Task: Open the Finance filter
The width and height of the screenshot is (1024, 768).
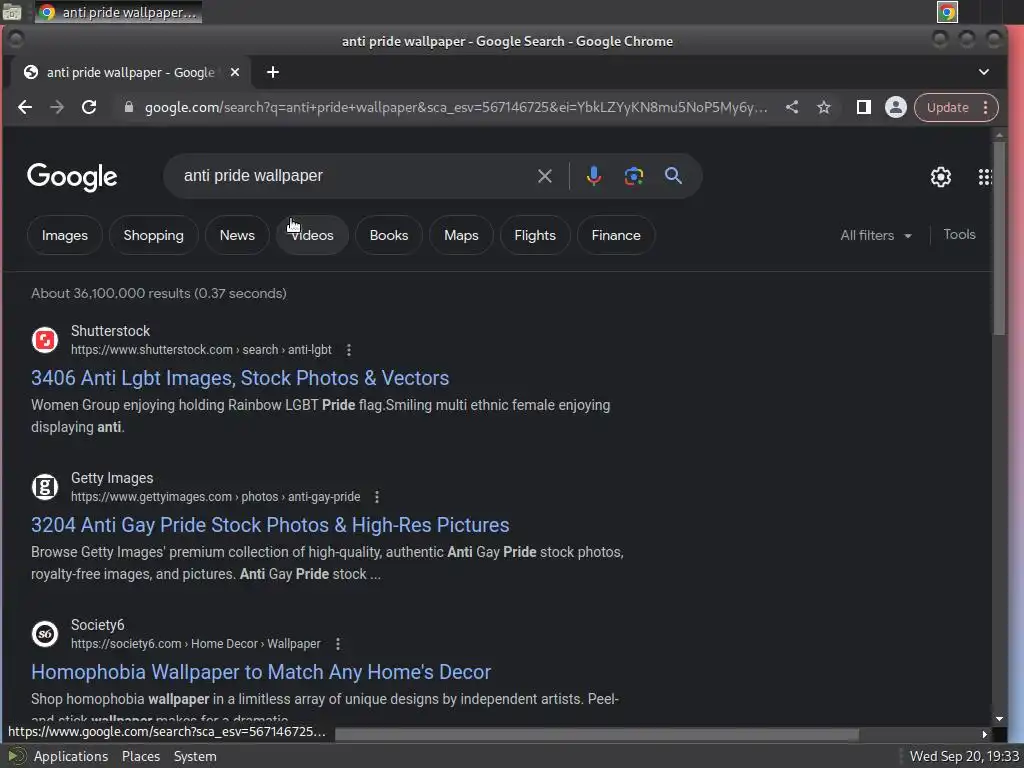Action: (x=616, y=235)
